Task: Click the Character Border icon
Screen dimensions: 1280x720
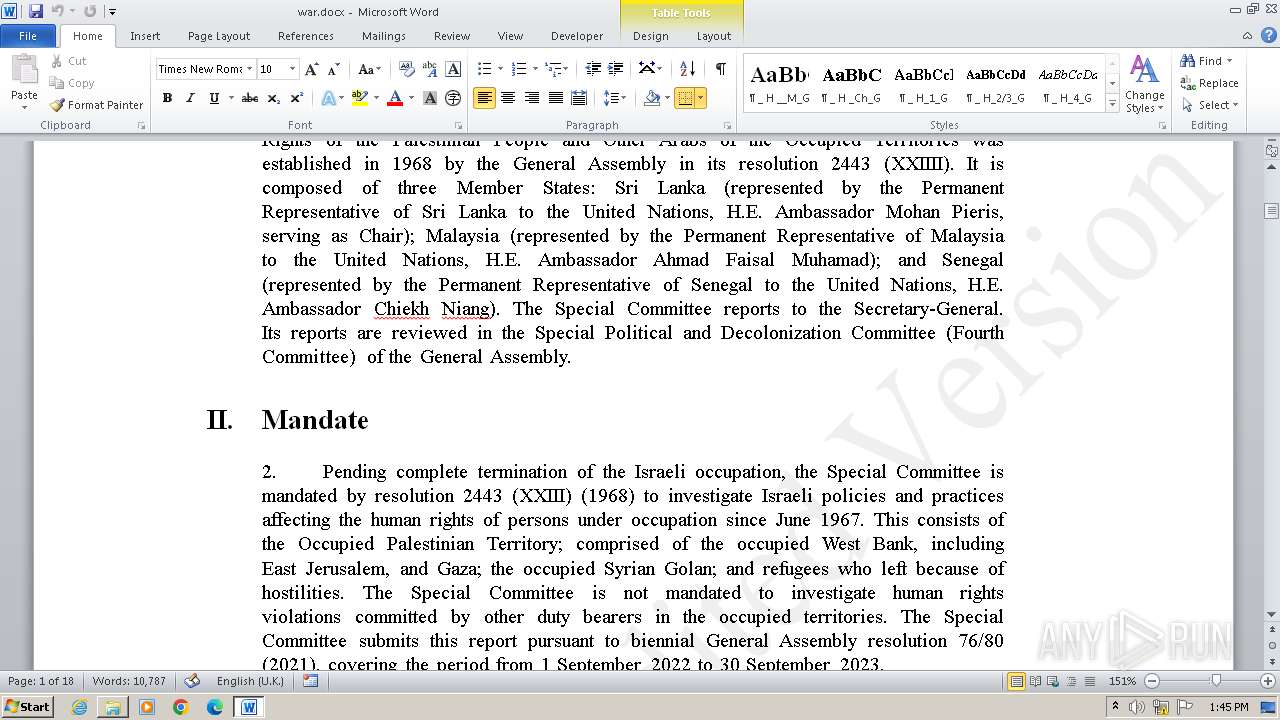Action: pos(453,69)
